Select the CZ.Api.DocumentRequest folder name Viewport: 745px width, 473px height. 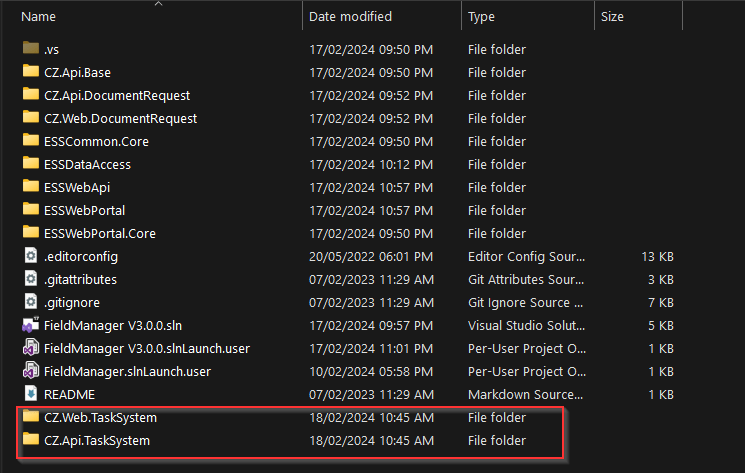117,95
